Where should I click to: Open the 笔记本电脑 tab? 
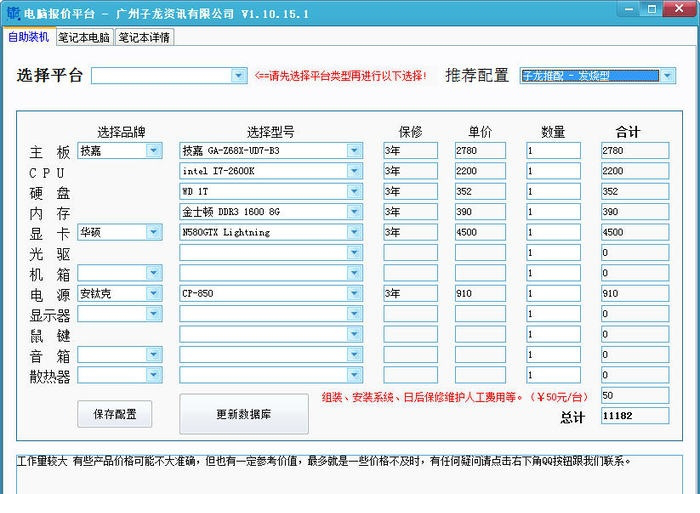coord(84,38)
